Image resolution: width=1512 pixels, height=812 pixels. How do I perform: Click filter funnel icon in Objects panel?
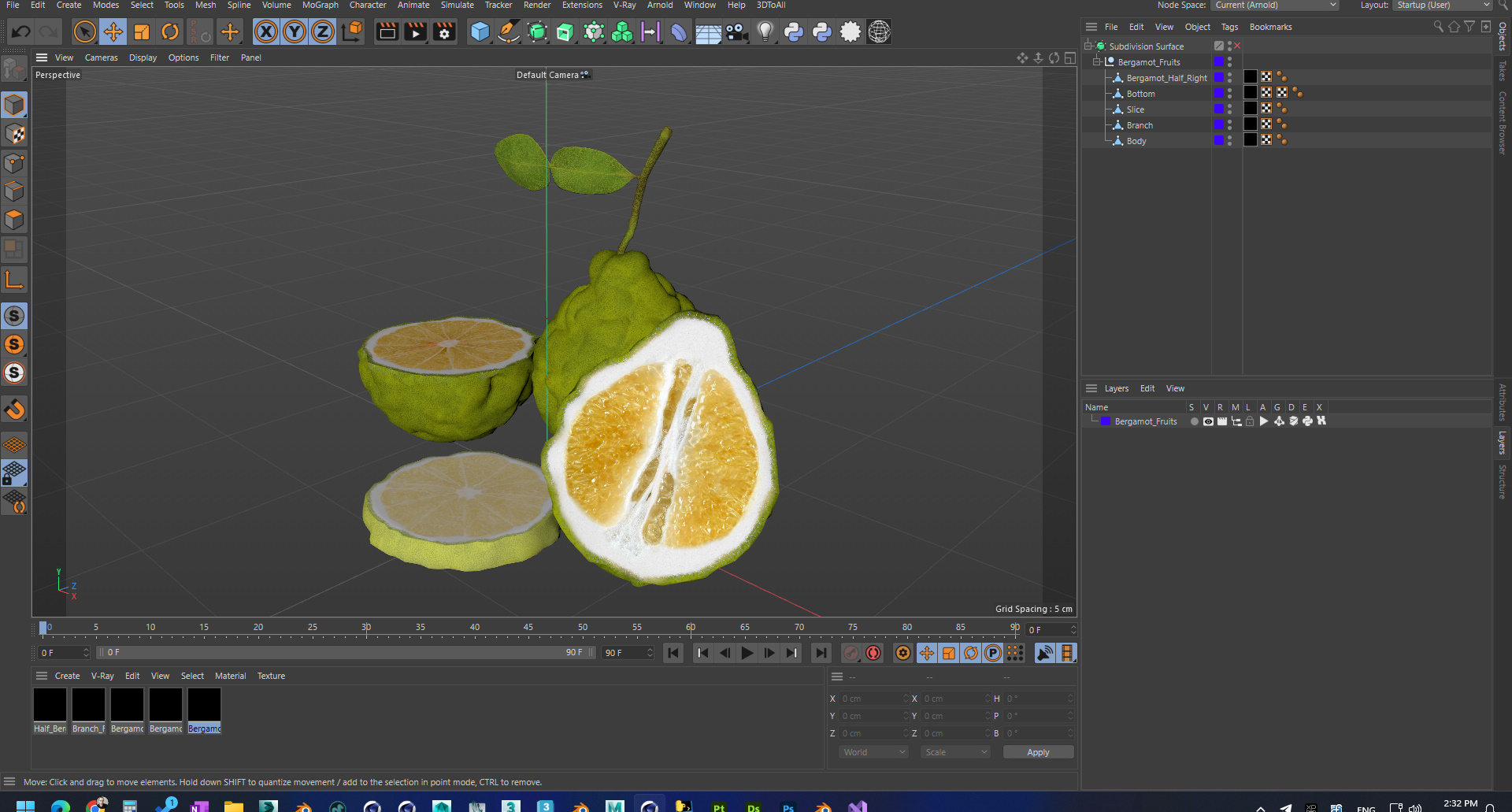[x=1469, y=27]
